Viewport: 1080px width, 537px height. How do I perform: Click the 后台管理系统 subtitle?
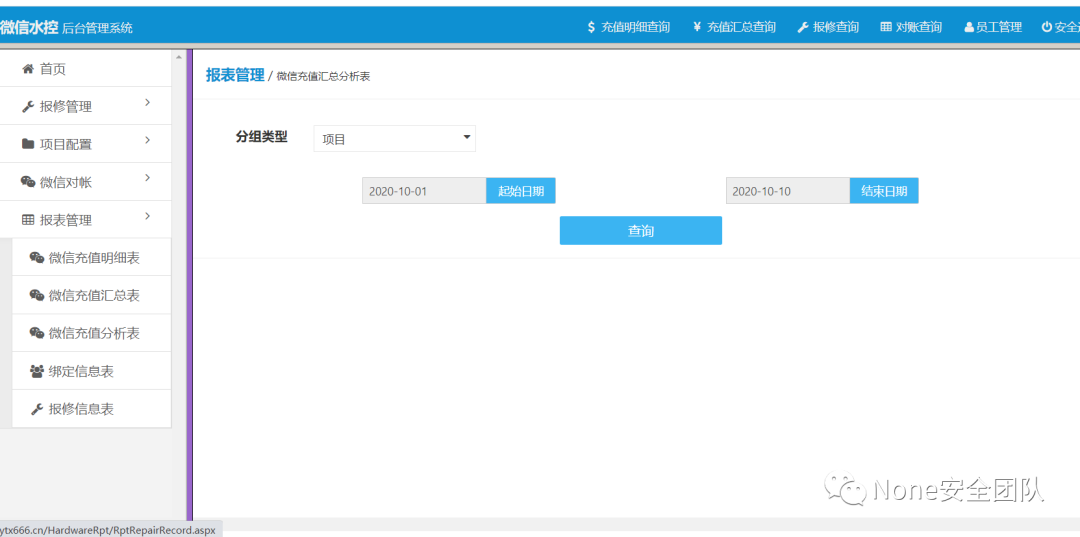[97, 28]
